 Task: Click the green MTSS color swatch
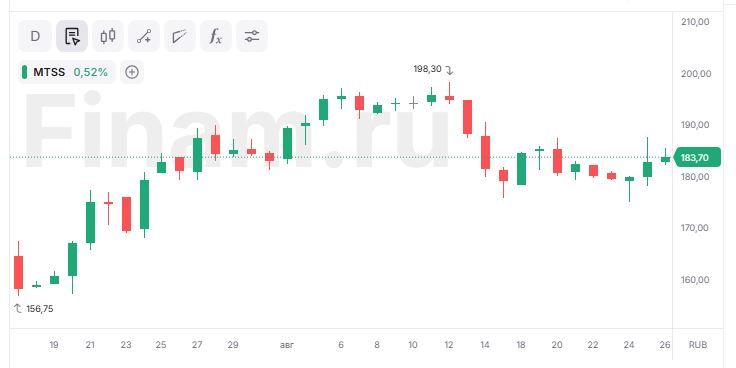tap(24, 72)
